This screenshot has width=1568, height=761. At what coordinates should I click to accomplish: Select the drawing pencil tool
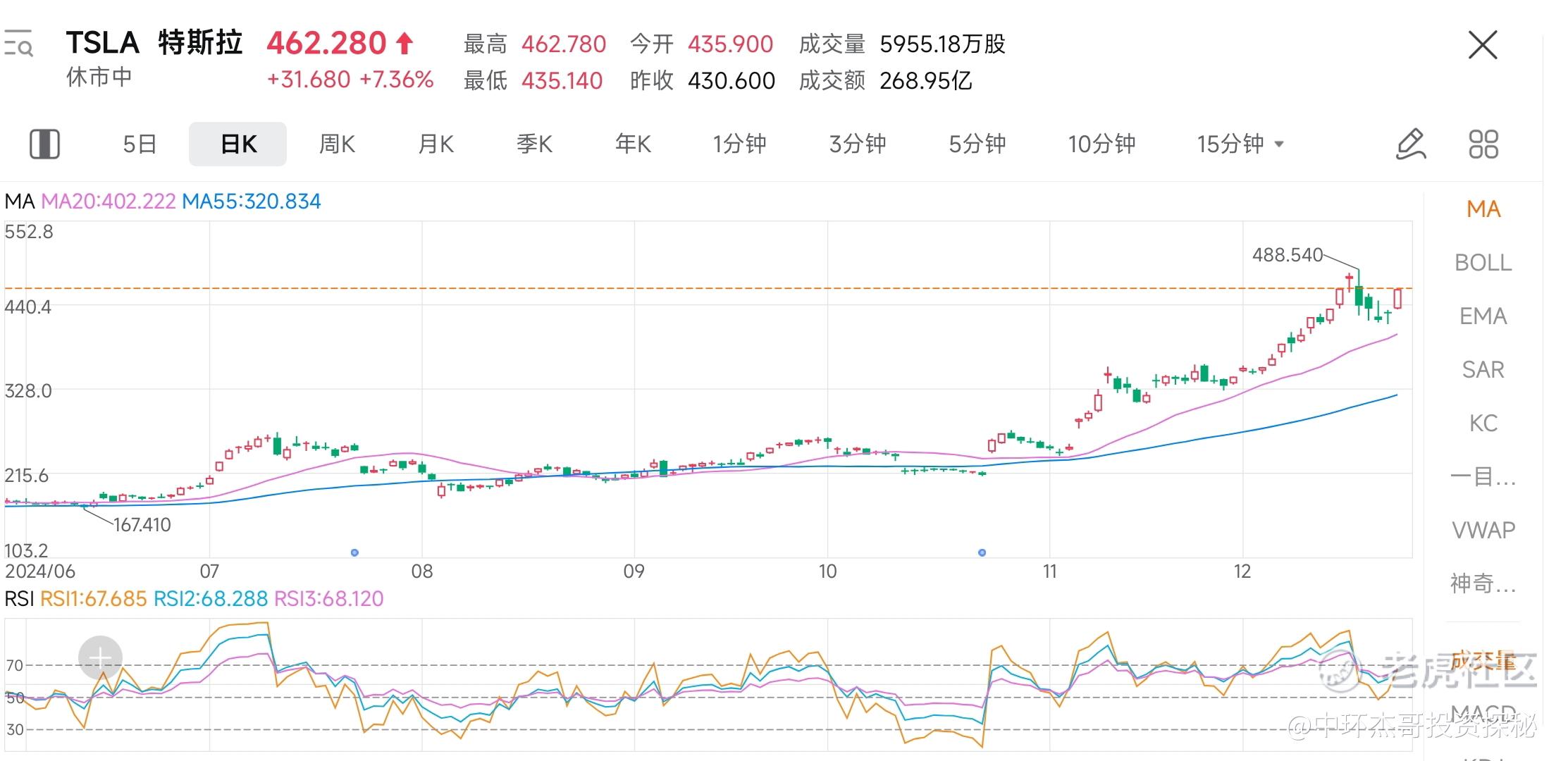pos(1411,144)
